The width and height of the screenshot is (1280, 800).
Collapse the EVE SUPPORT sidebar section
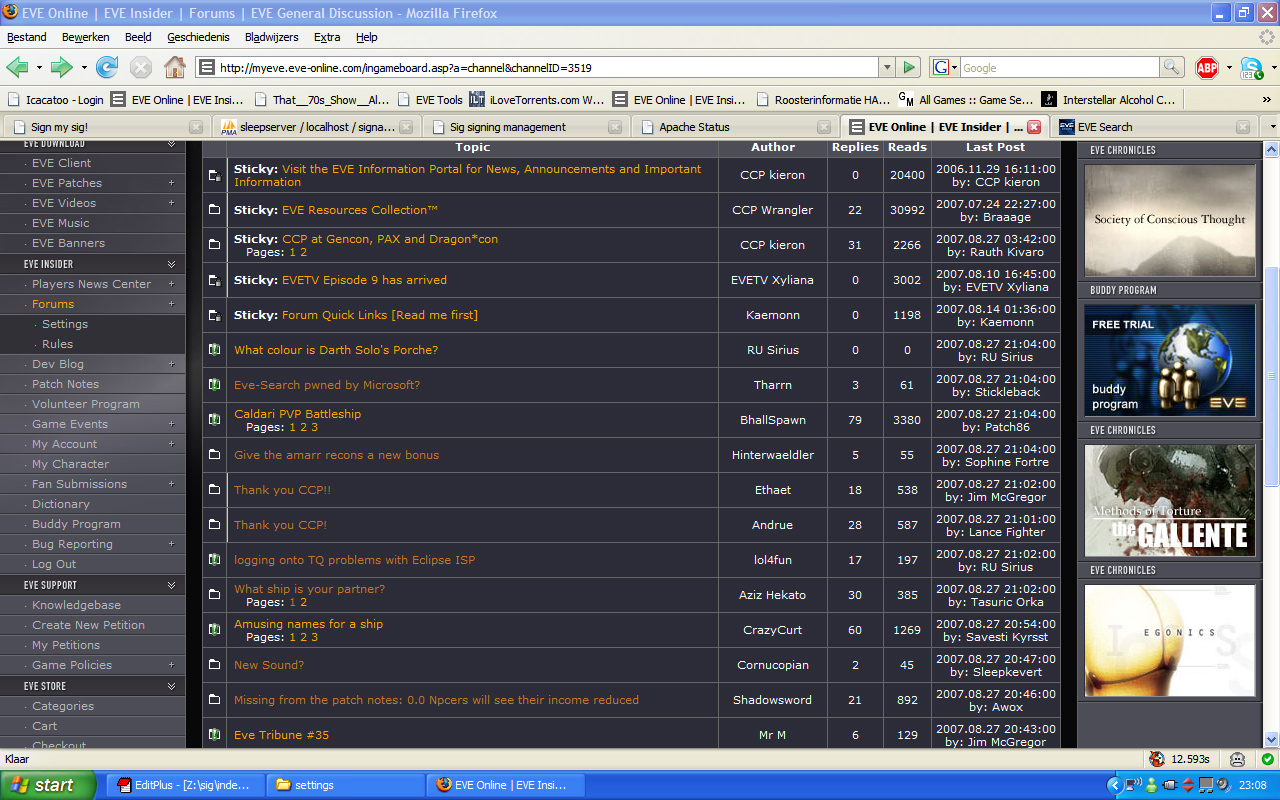(171, 585)
